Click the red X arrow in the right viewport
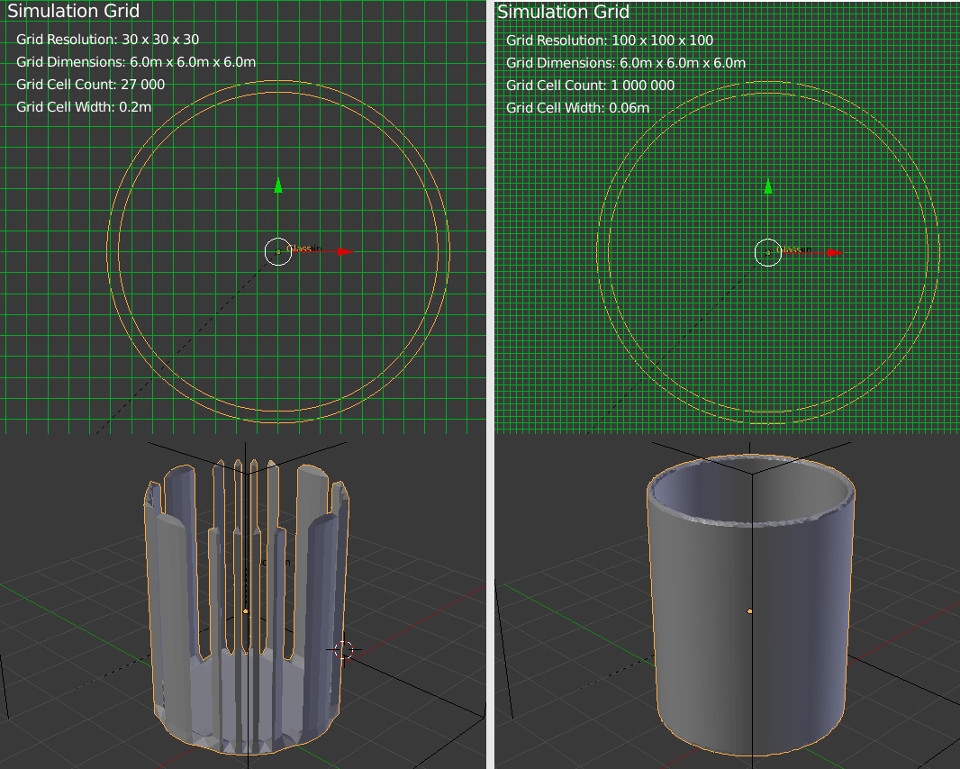The image size is (960, 769). 833,254
